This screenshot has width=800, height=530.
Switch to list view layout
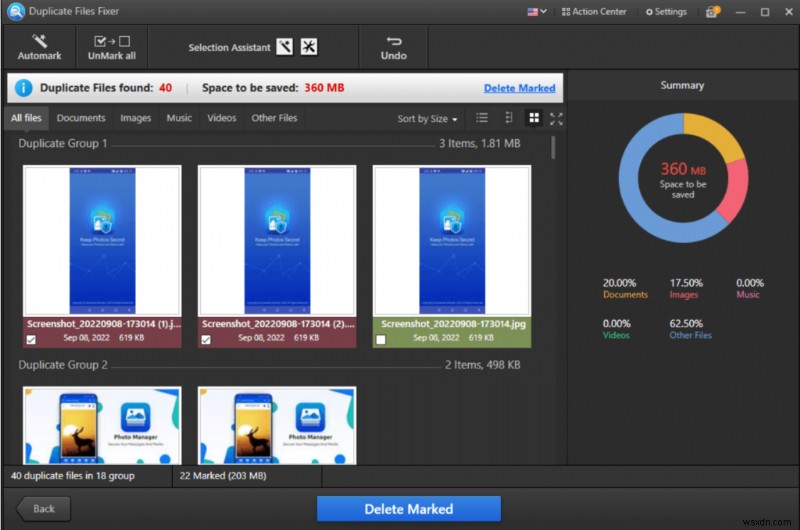(482, 118)
